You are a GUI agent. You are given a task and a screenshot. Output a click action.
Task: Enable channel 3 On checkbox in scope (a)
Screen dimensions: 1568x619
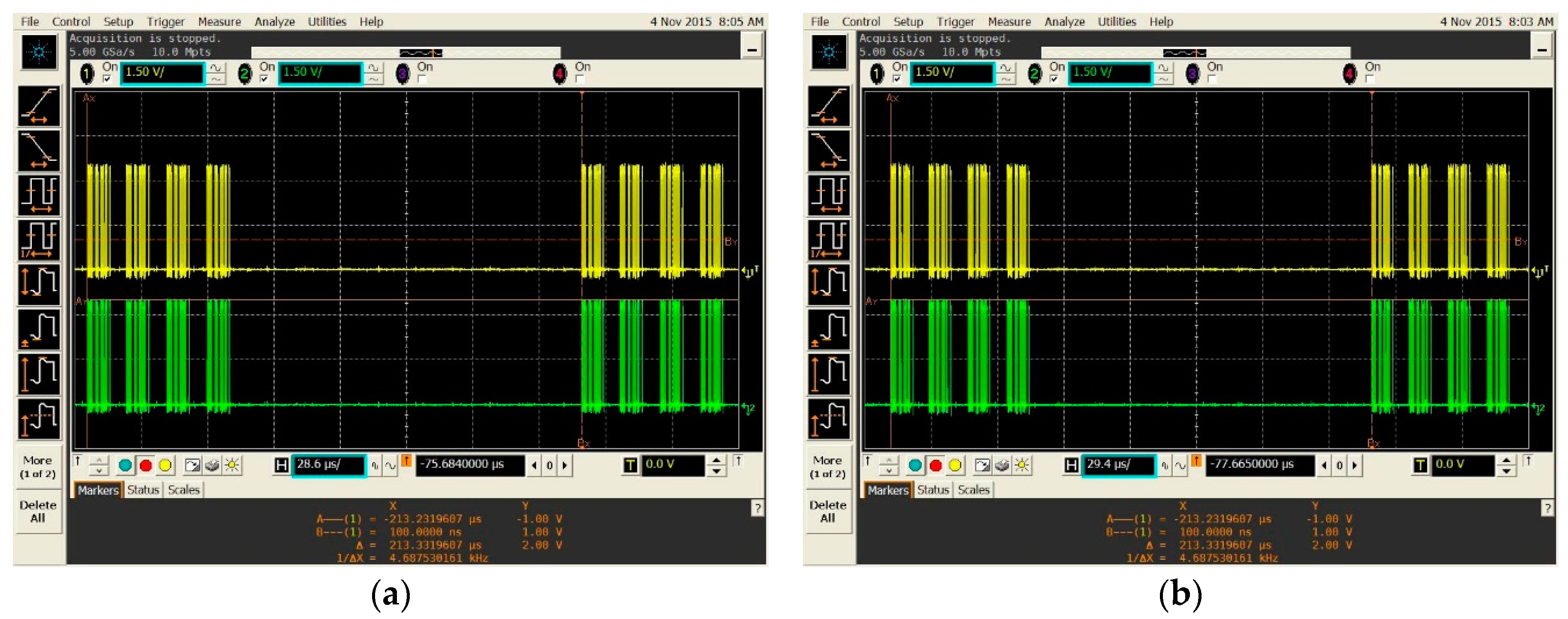coord(423,79)
